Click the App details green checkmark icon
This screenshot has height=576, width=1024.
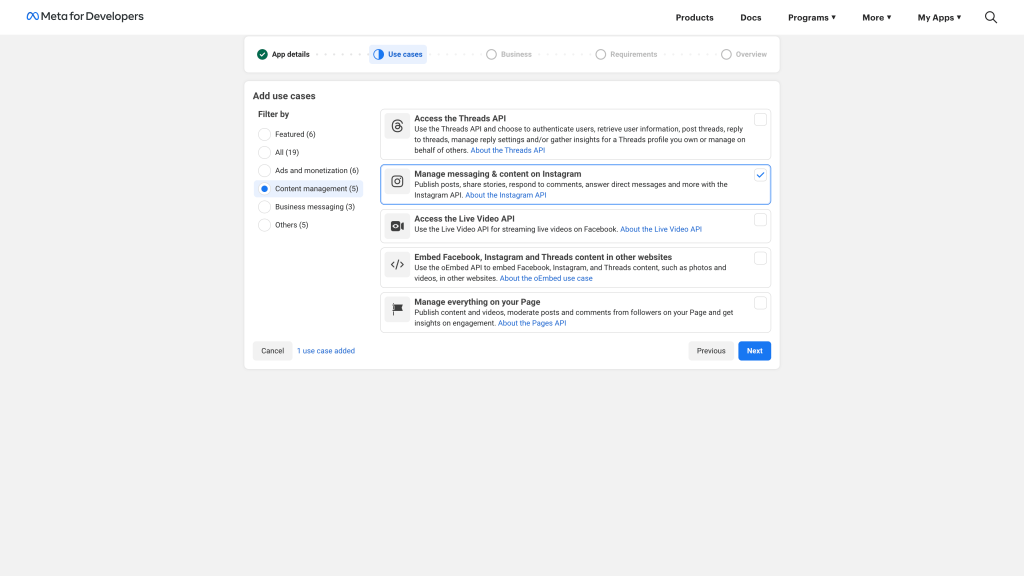(x=262, y=54)
